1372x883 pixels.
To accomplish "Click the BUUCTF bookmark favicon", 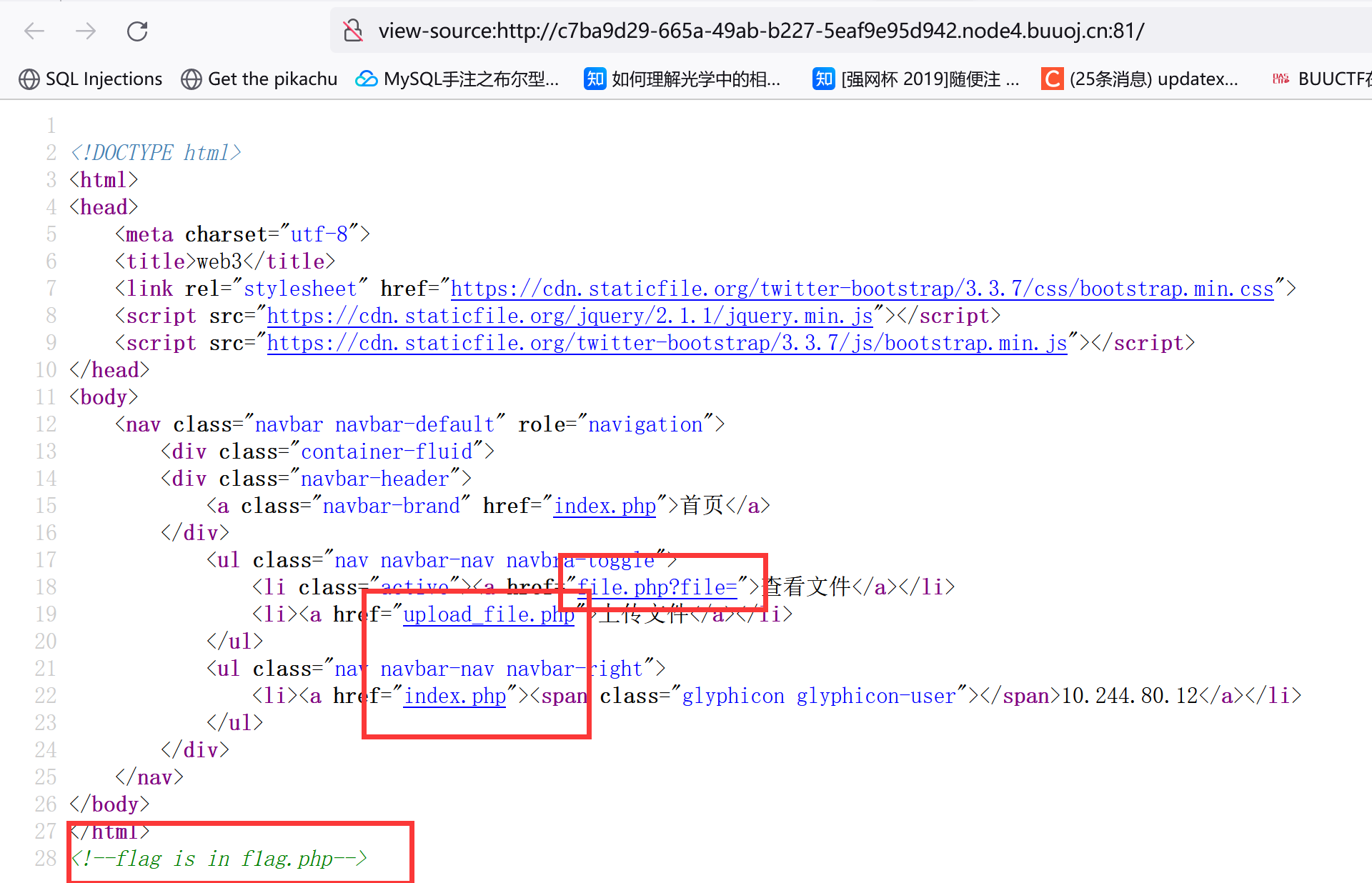I will point(1281,79).
